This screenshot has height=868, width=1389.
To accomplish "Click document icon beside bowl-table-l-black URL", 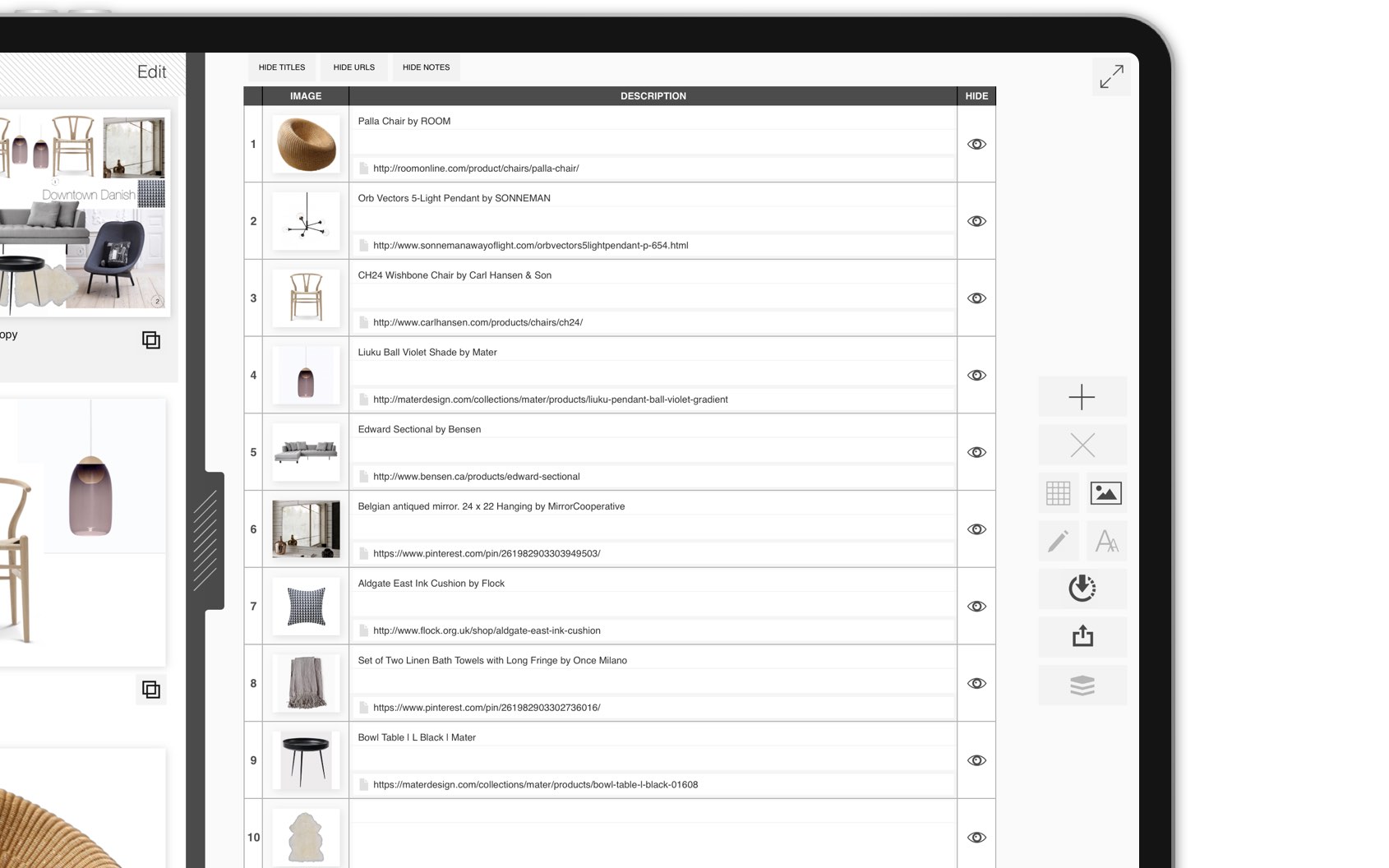I will (363, 785).
